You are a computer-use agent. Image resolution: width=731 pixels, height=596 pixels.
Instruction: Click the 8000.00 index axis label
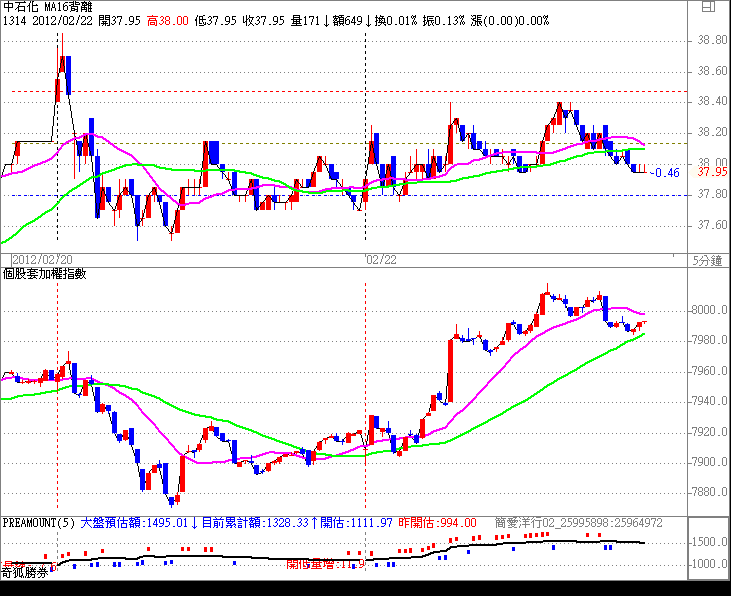click(x=711, y=310)
